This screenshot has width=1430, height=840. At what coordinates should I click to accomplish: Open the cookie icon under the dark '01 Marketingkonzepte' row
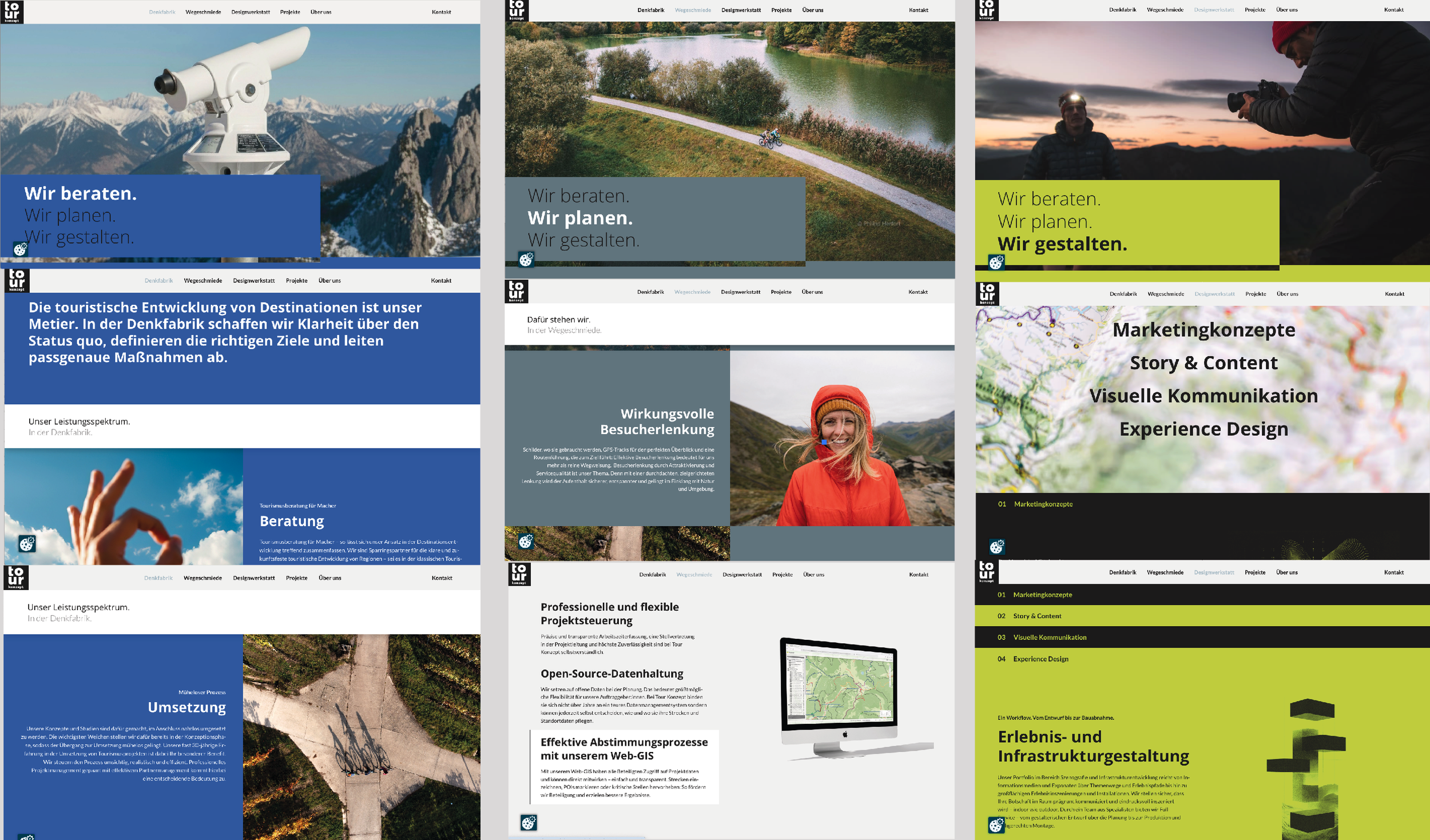point(997,547)
